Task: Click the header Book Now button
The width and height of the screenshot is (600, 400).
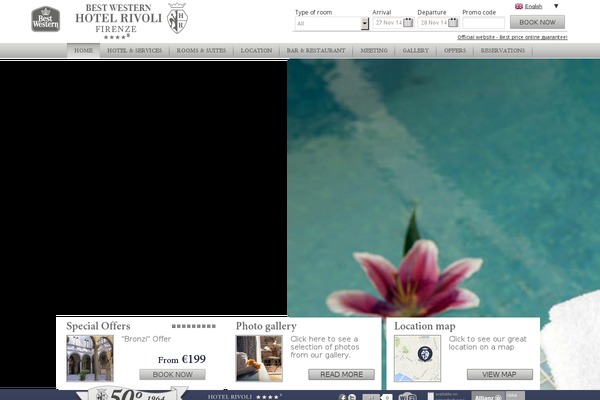Action: 537,22
